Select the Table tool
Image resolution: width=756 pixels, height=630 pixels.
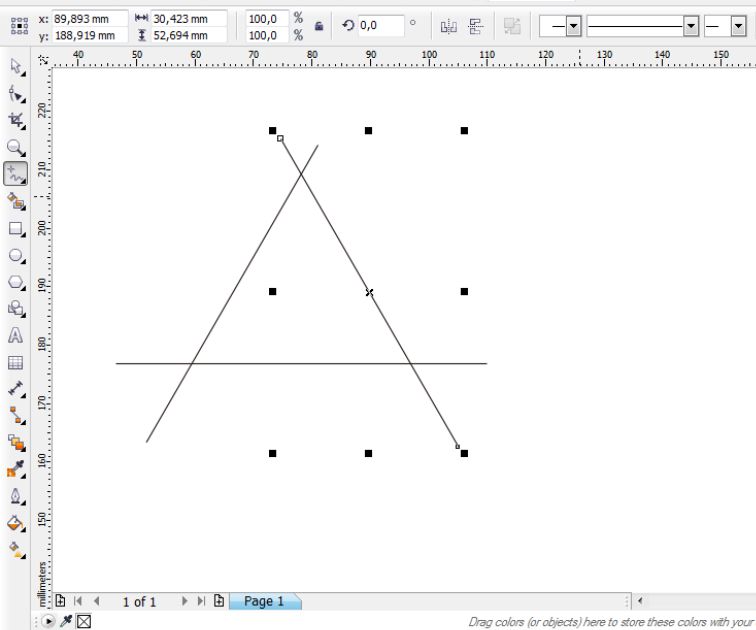pos(16,362)
